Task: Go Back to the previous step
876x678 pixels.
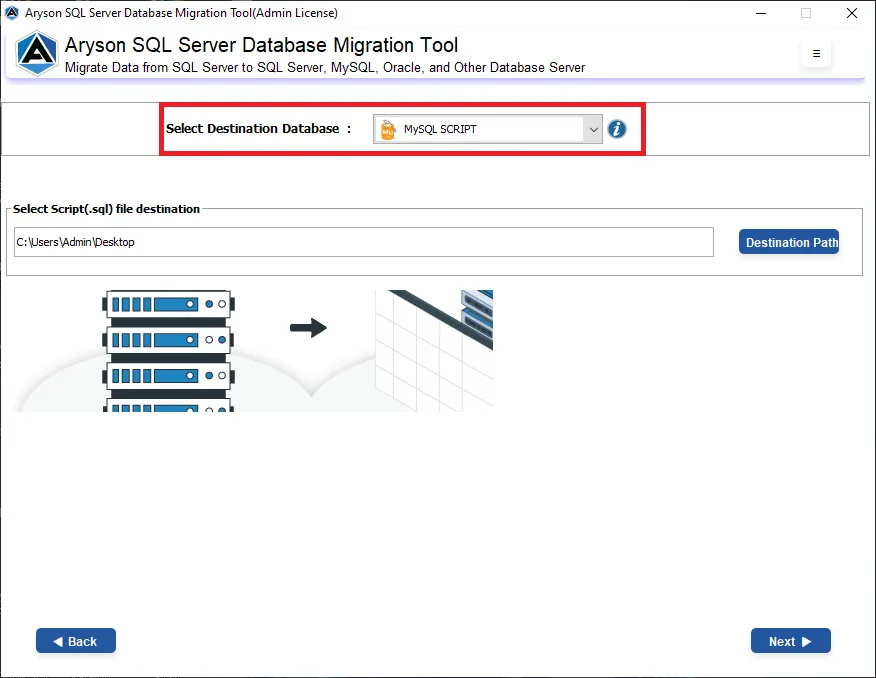Action: pos(76,641)
